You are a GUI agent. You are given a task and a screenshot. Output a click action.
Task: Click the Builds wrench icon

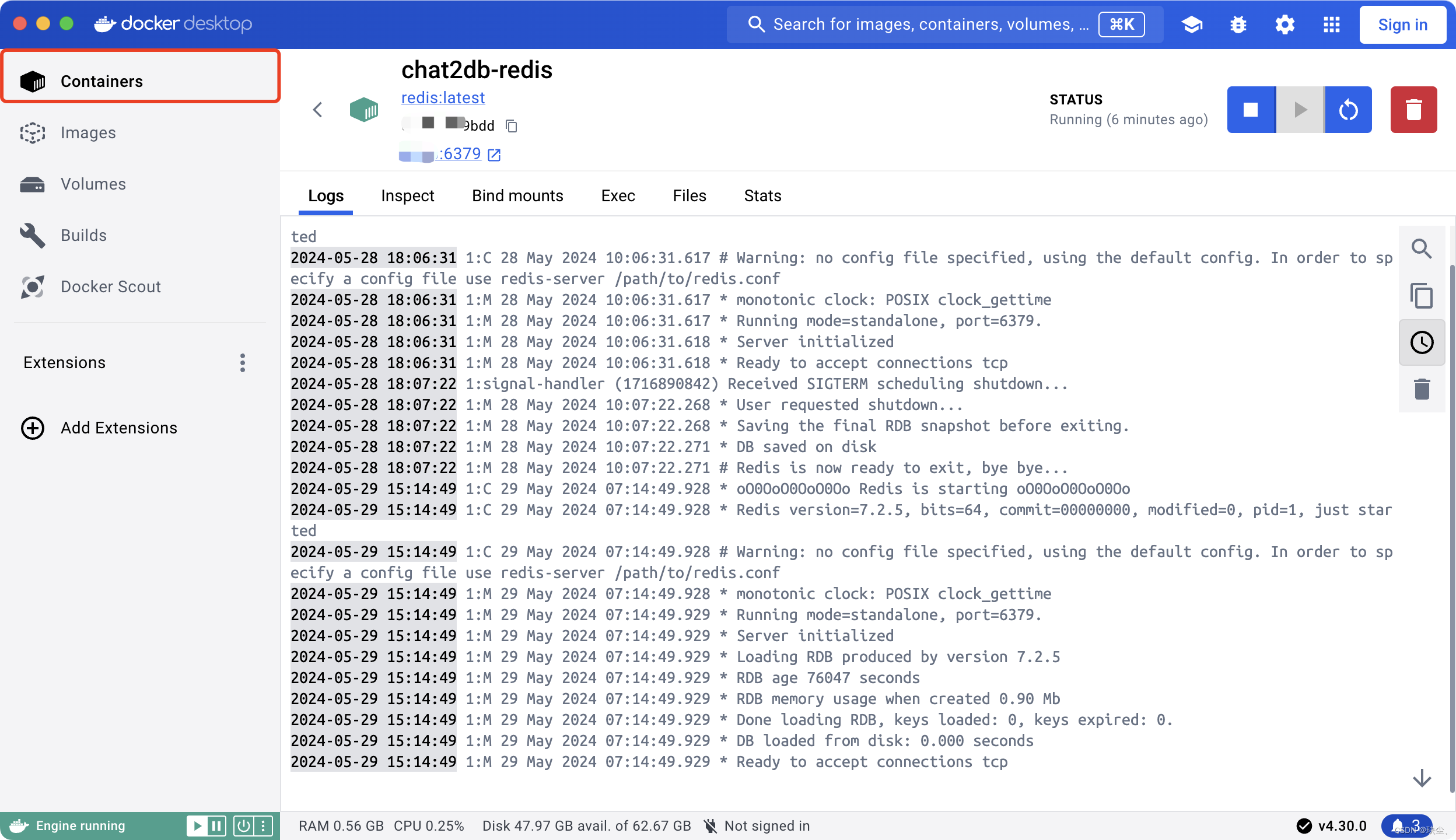pos(33,236)
